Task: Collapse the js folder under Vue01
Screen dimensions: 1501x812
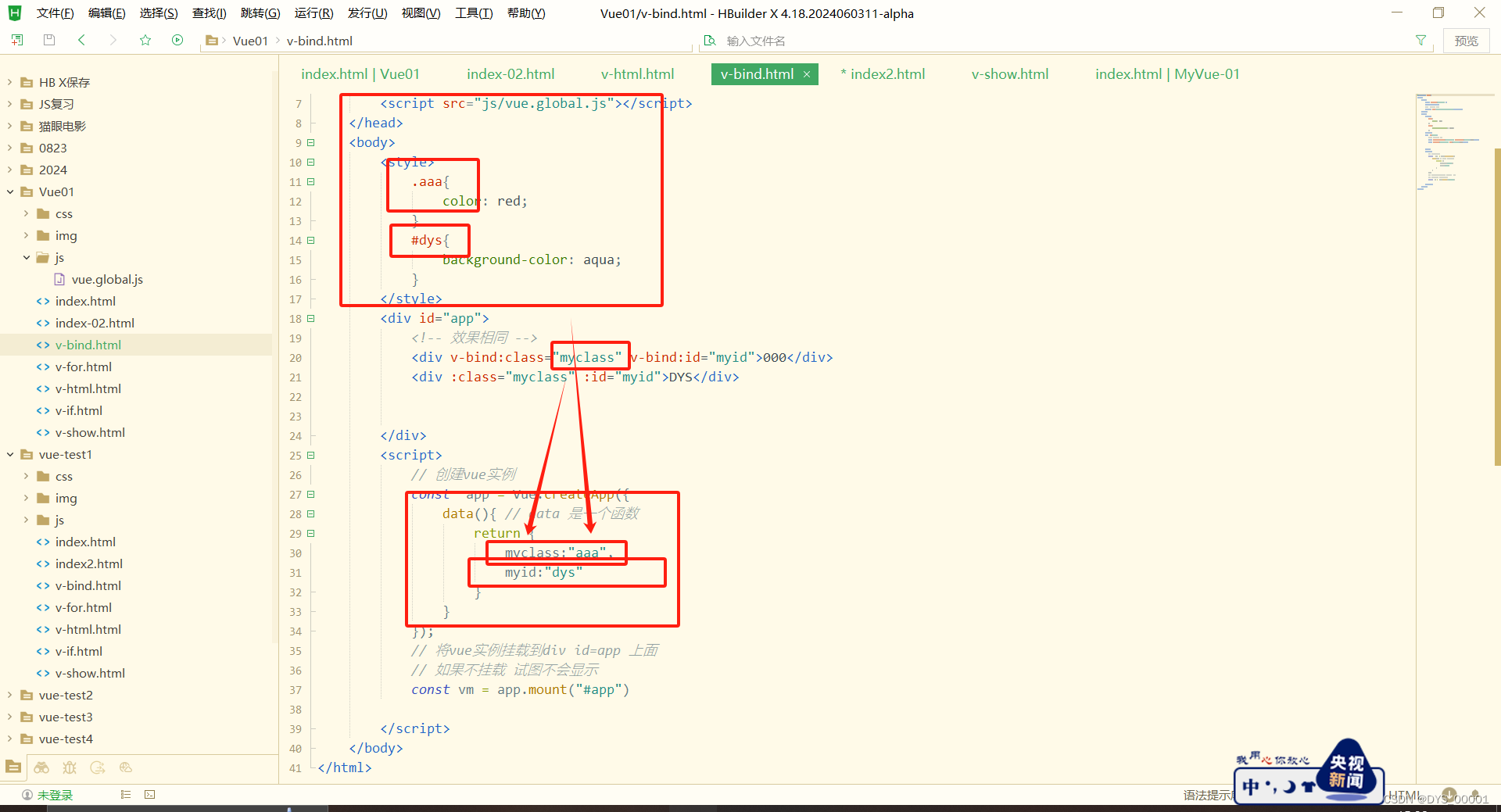Action: [27, 257]
